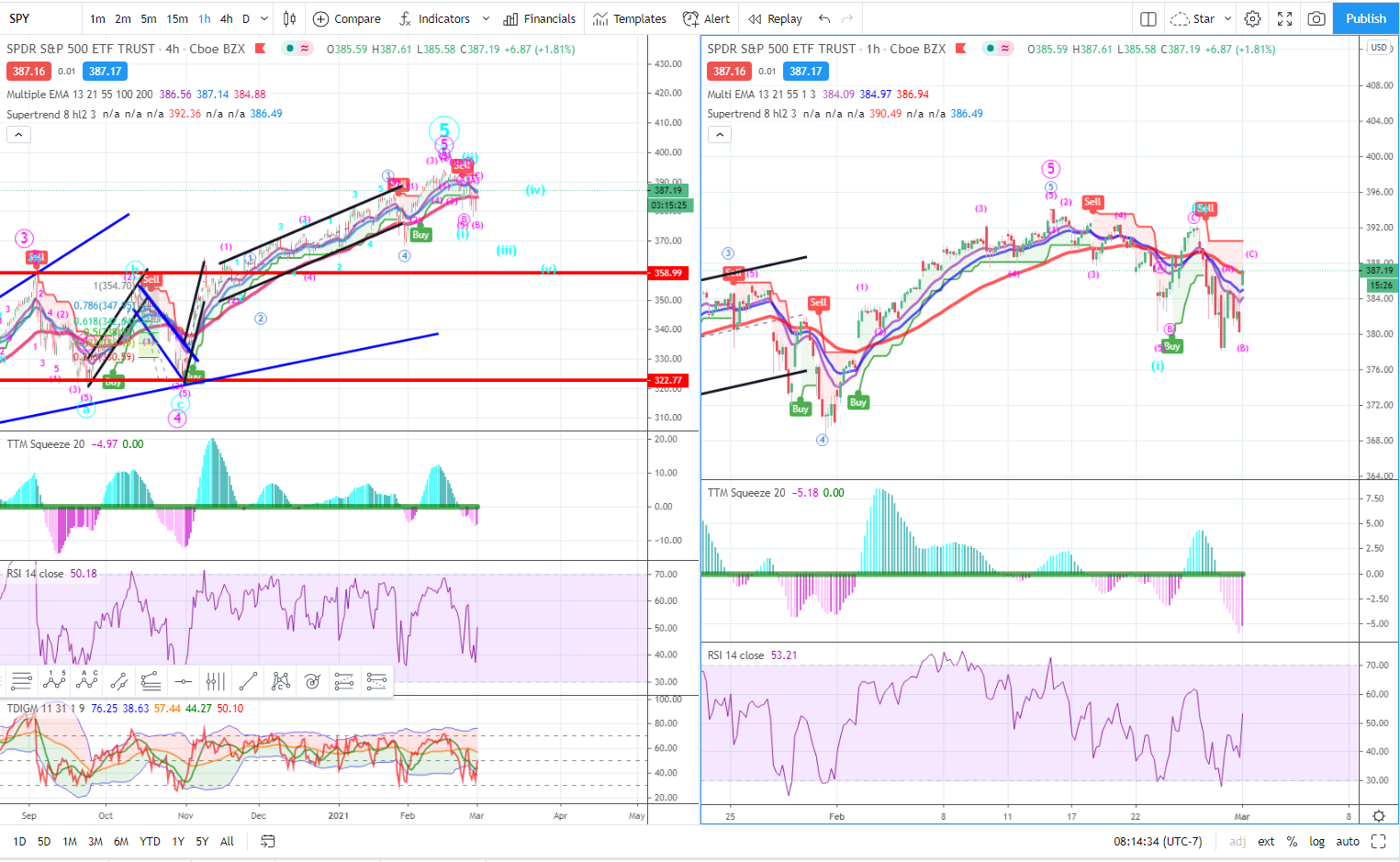This screenshot has height=862, width=1400.
Task: Select the YTD date range
Action: point(150,841)
